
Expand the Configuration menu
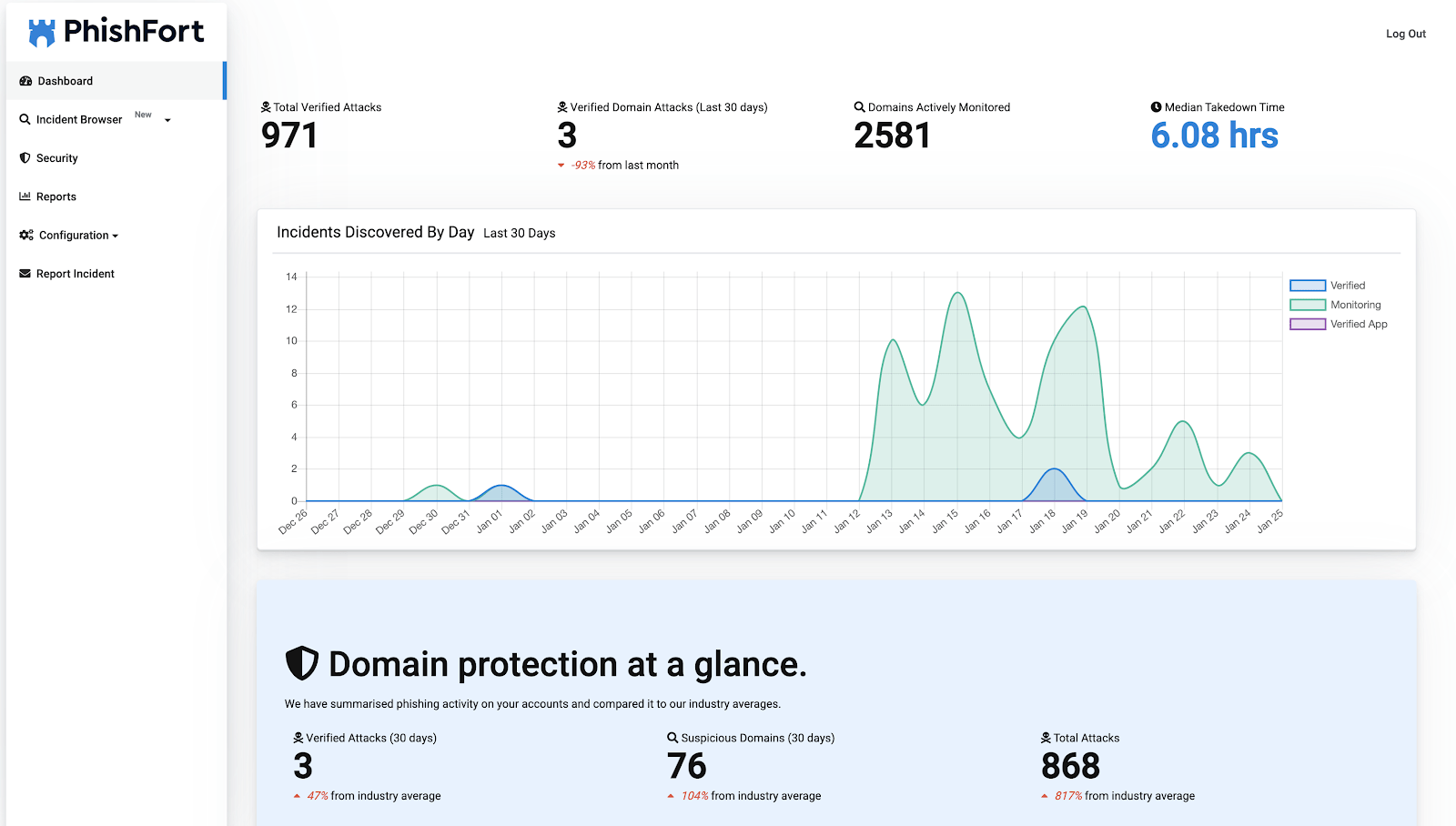coord(77,235)
